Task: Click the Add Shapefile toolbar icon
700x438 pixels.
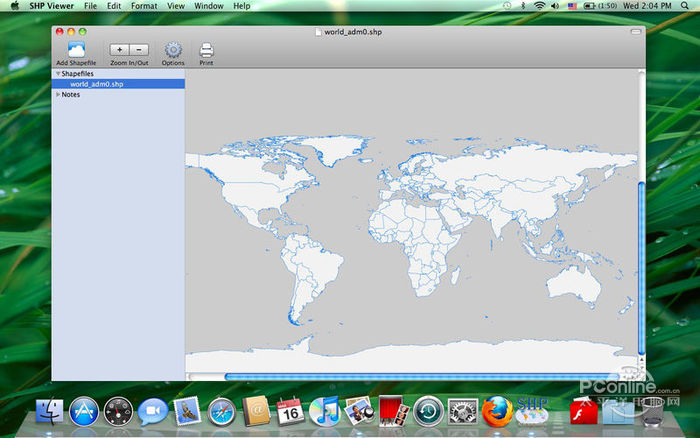Action: tap(76, 50)
